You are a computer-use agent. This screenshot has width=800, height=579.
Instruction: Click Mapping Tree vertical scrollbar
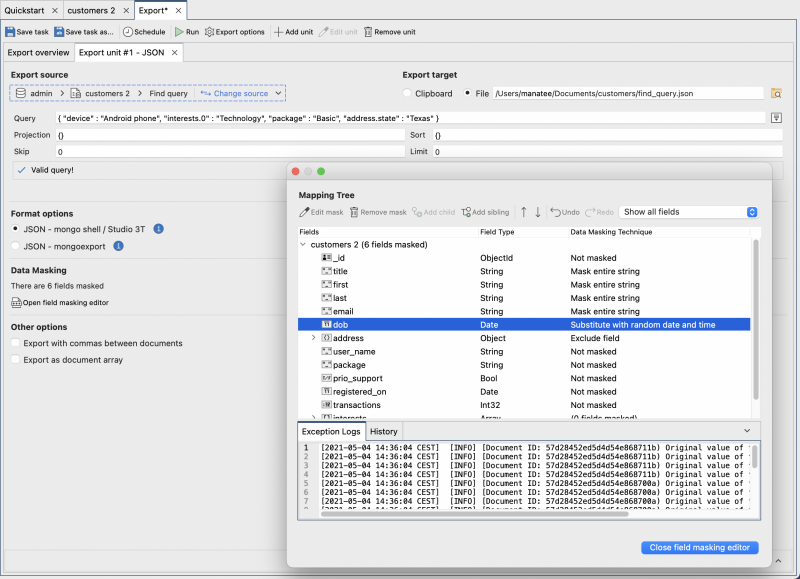coord(756,319)
